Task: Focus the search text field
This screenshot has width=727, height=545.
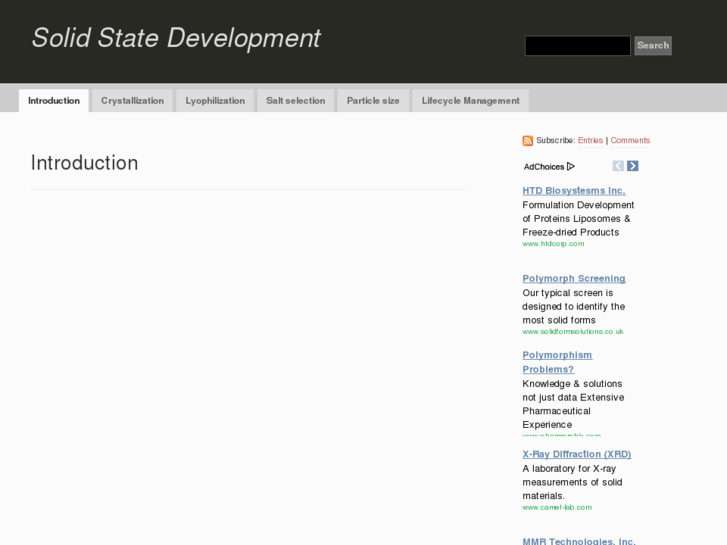Action: (577, 46)
